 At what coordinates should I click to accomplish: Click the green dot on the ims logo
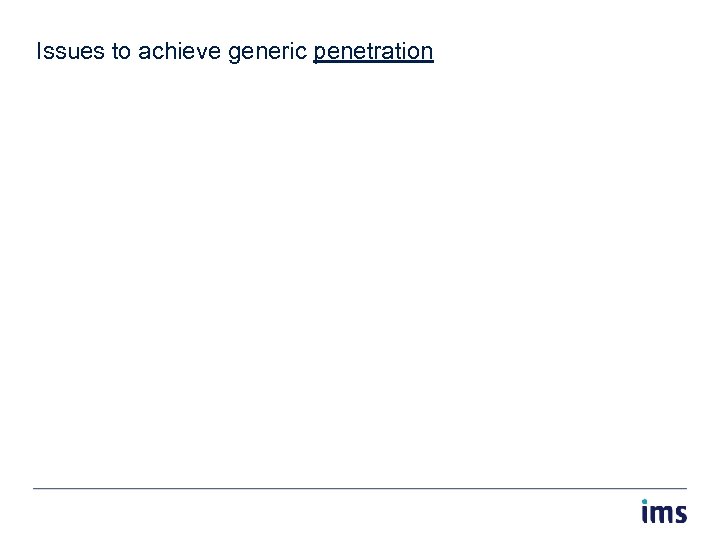(646, 502)
